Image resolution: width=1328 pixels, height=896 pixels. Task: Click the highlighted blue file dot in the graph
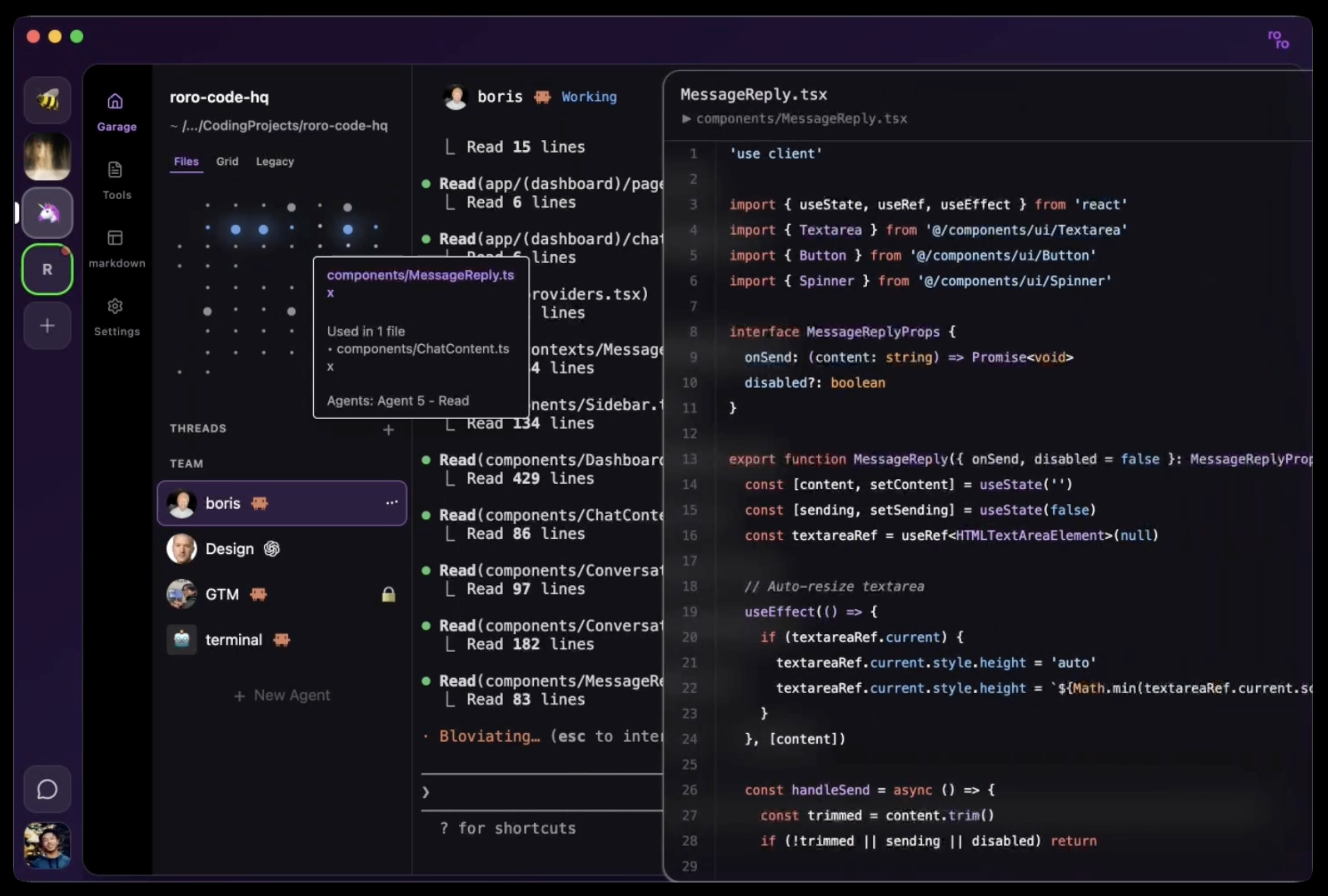click(347, 230)
